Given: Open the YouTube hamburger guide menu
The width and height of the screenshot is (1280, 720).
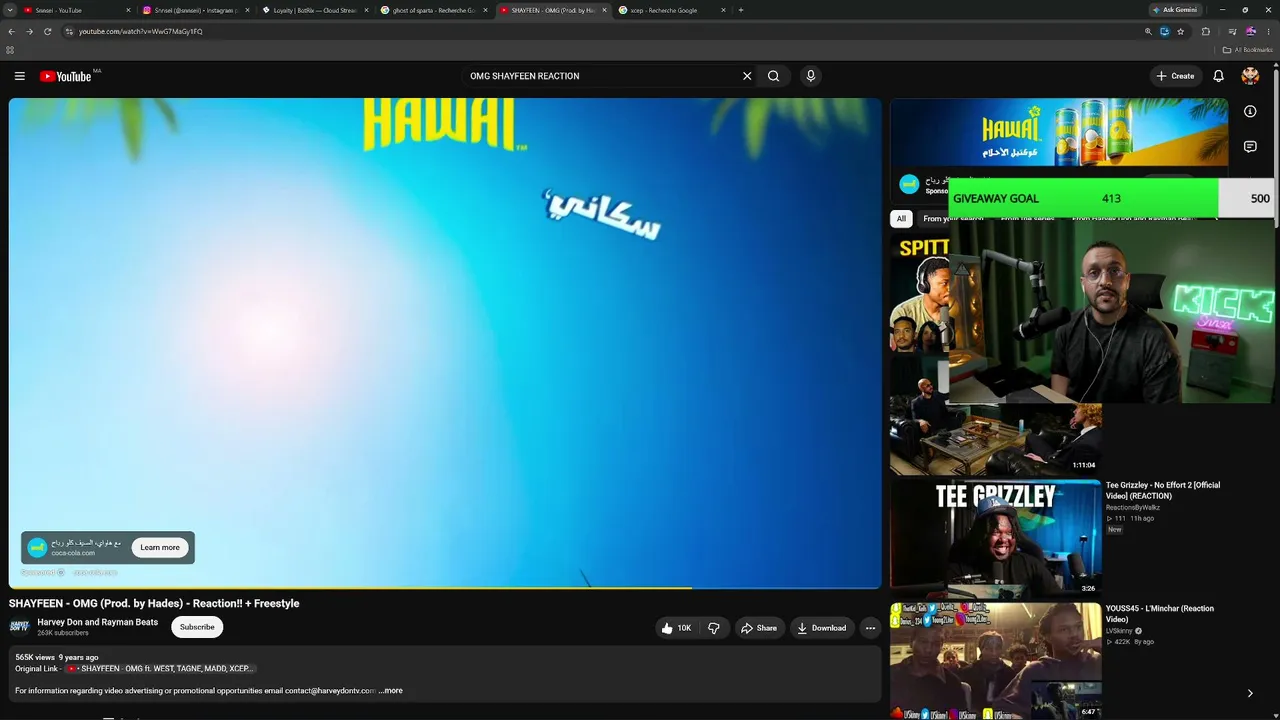Looking at the screenshot, I should pyautogui.click(x=19, y=76).
